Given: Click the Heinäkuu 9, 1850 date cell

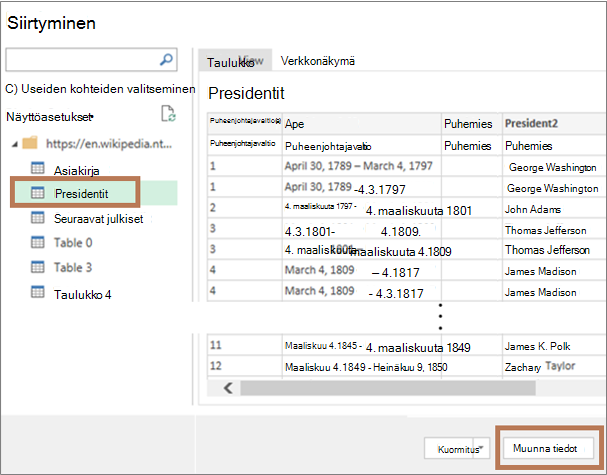Looking at the screenshot, I should (410, 367).
